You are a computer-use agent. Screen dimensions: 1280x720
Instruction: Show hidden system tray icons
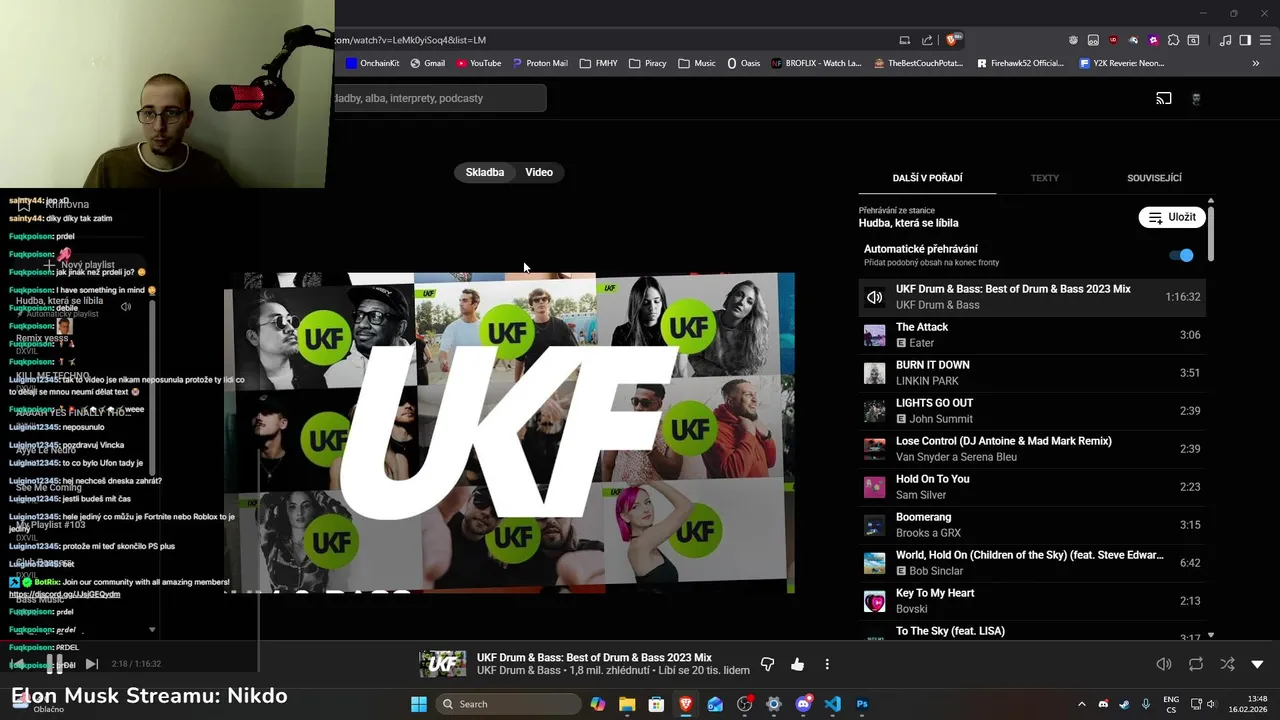1081,704
